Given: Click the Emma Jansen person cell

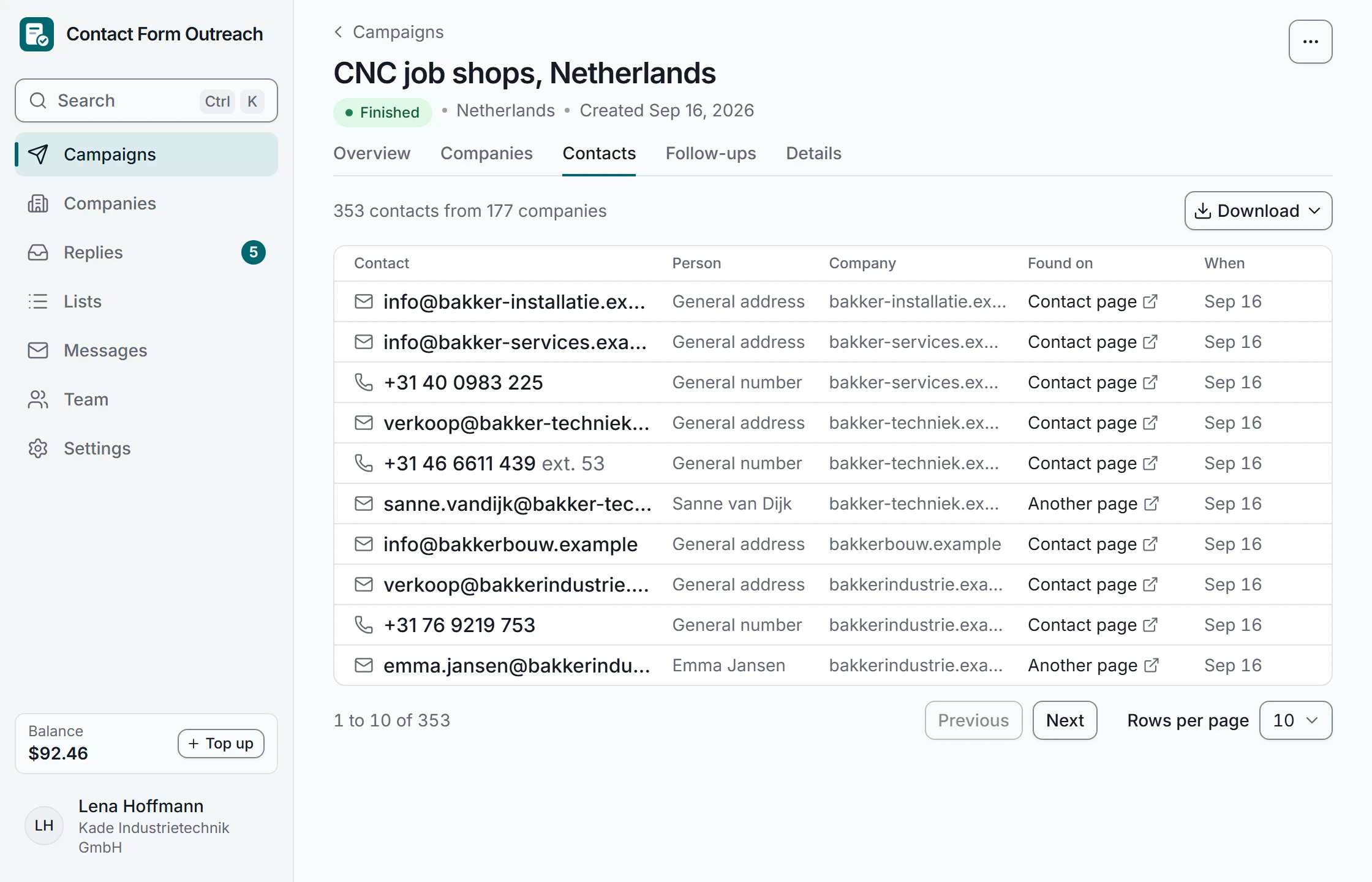Looking at the screenshot, I should point(728,665).
